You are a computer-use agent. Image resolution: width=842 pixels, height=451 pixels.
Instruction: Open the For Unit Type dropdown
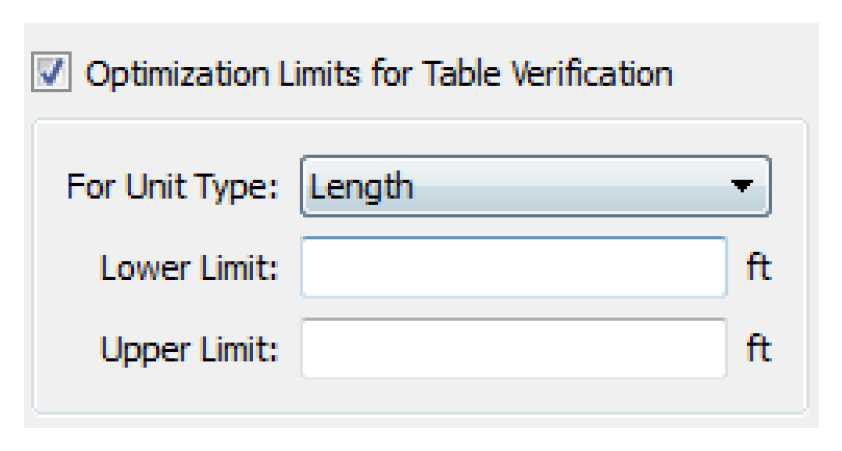(x=534, y=186)
